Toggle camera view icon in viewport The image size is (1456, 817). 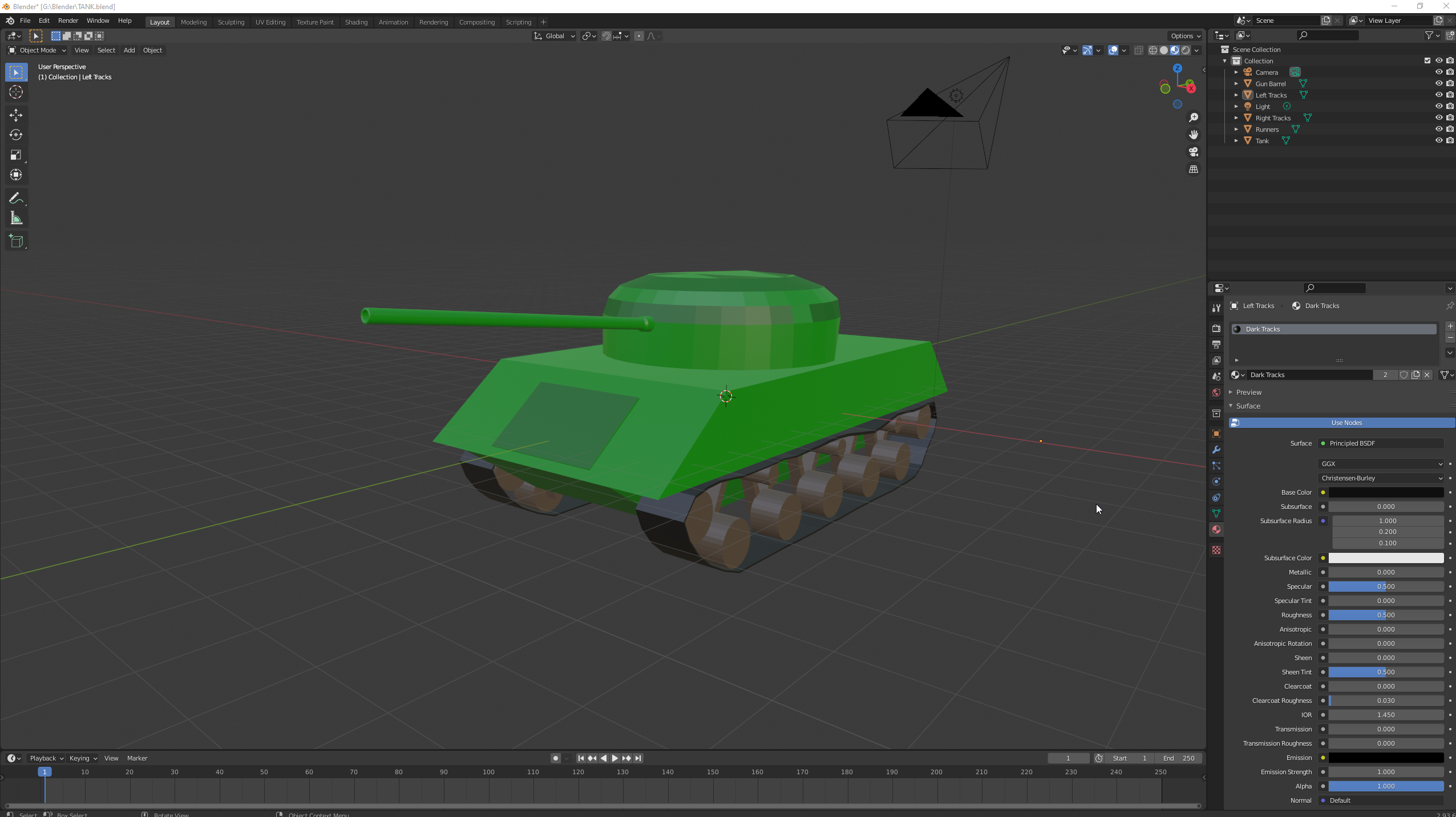pos(1193,152)
